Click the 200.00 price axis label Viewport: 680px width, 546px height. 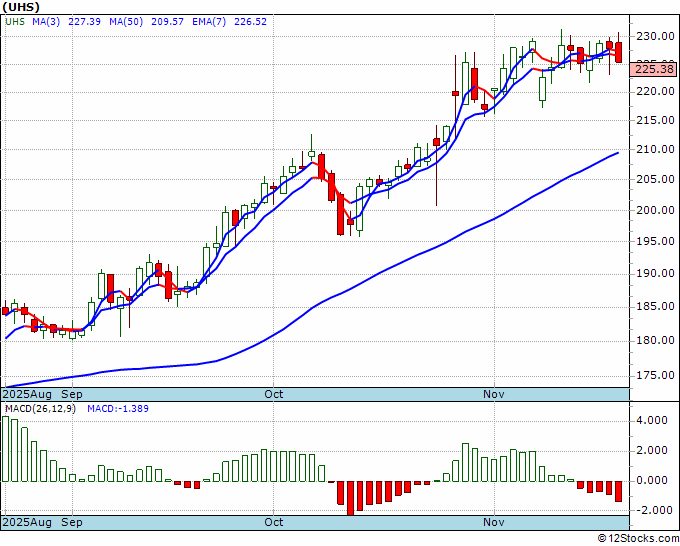[655, 210]
